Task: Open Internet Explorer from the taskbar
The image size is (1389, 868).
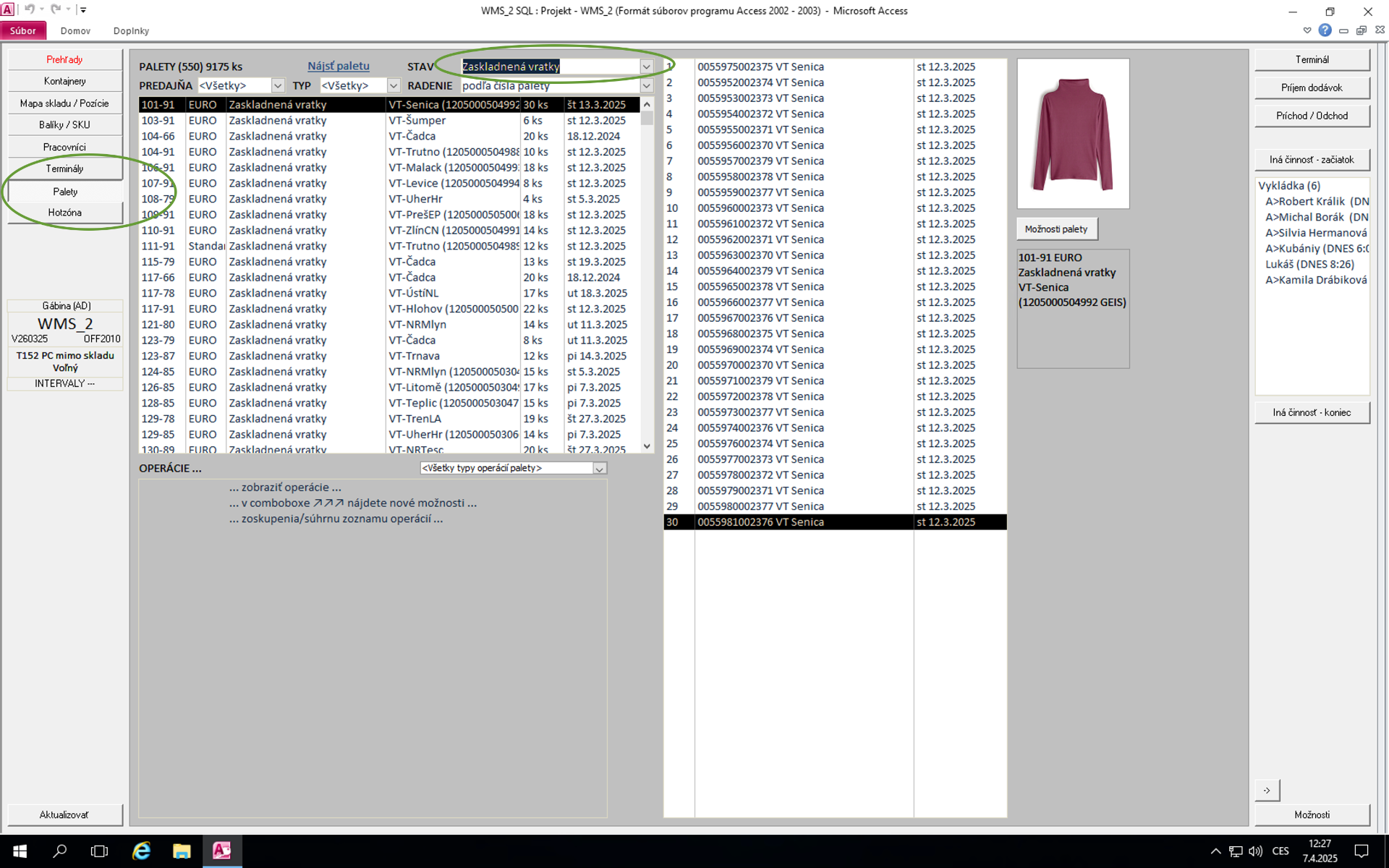Action: point(141,851)
